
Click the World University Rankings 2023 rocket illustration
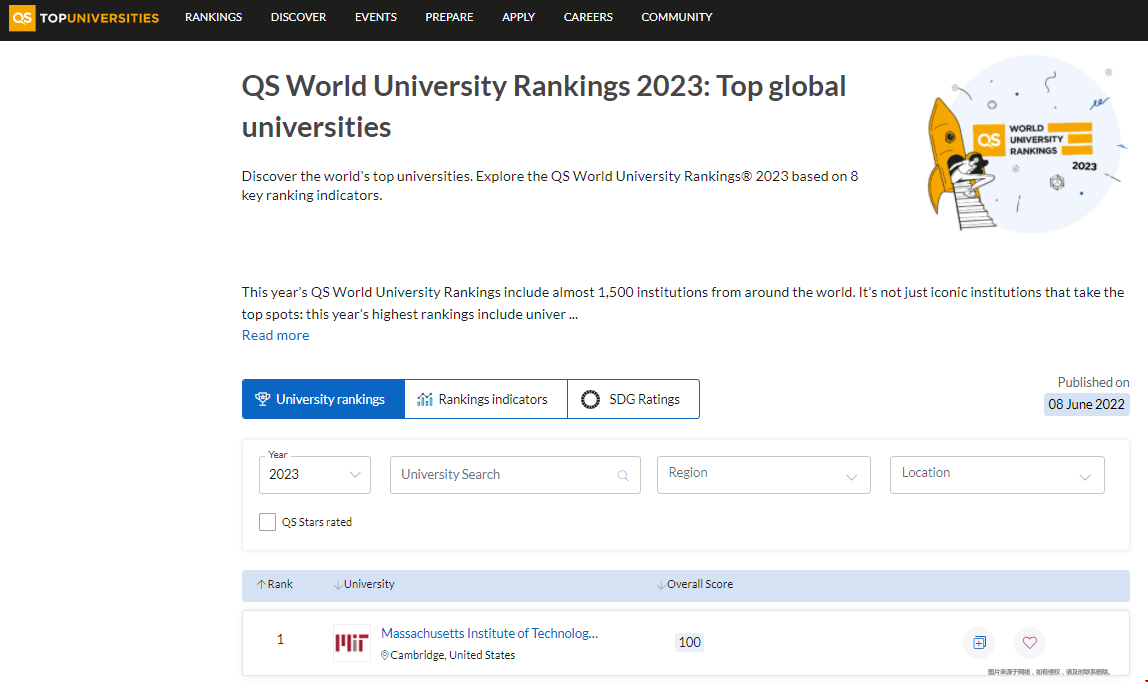click(x=1025, y=144)
